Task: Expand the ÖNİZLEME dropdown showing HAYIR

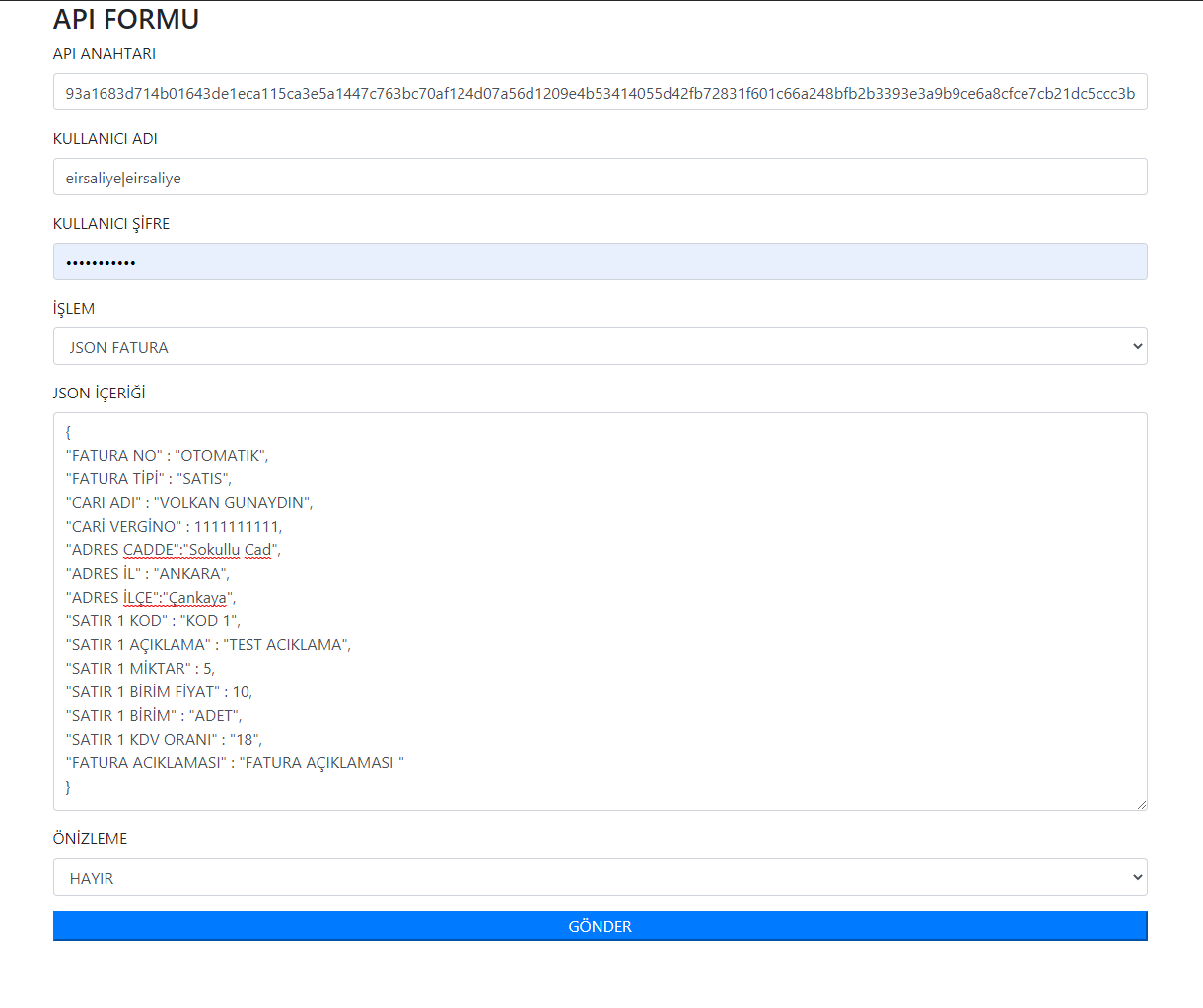Action: tap(600, 878)
